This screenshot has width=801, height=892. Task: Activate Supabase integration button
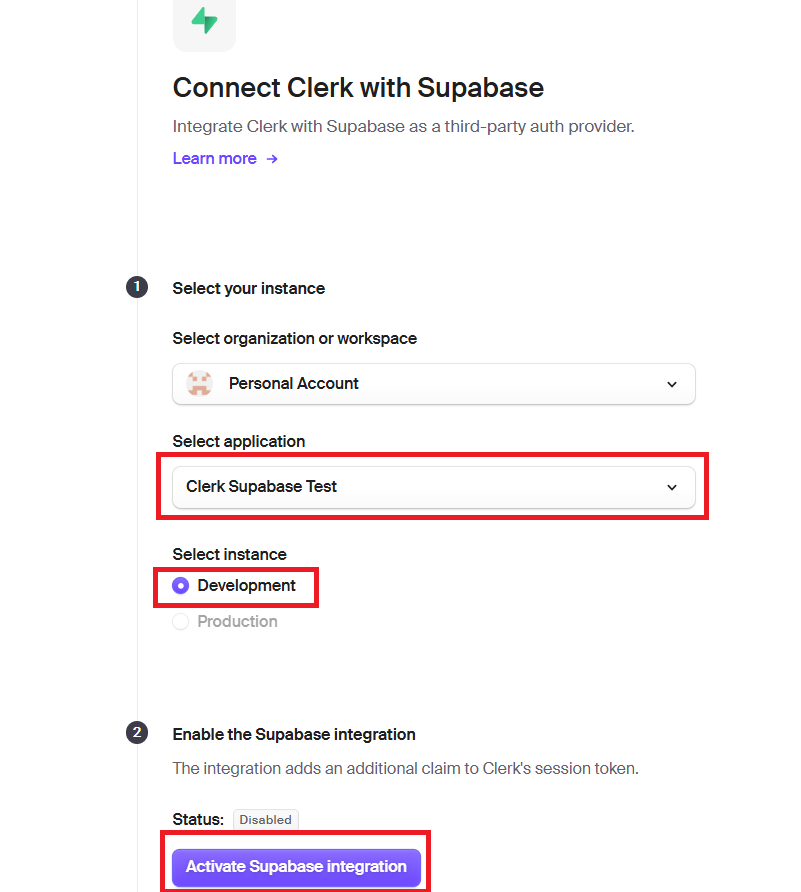click(296, 866)
